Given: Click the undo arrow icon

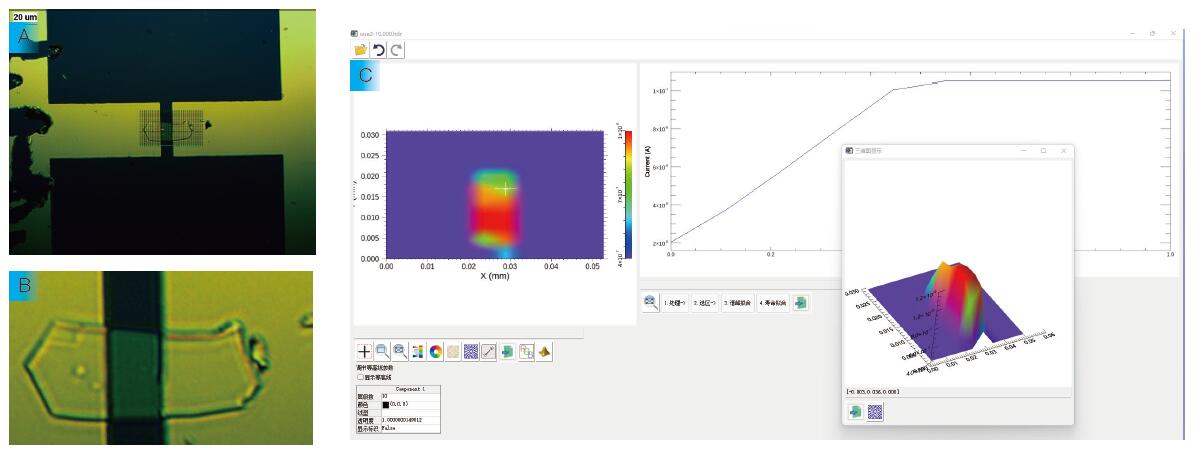Looking at the screenshot, I should click(x=379, y=50).
